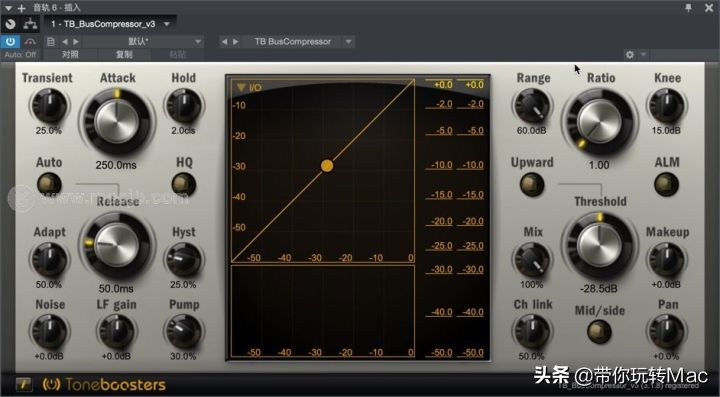Viewport: 720px width, 397px height.
Task: Select previous plugin arrow beside TB BusCompressor
Action: pyautogui.click(x=224, y=42)
